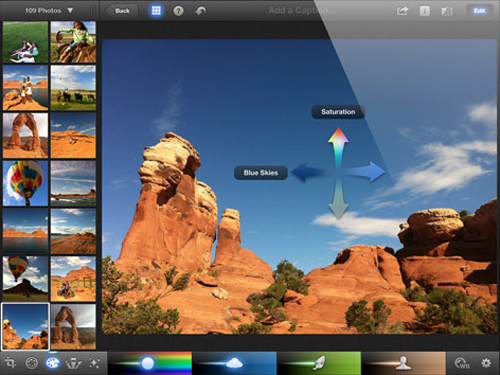Select the hot air balloon thumbnail

pos(26,183)
